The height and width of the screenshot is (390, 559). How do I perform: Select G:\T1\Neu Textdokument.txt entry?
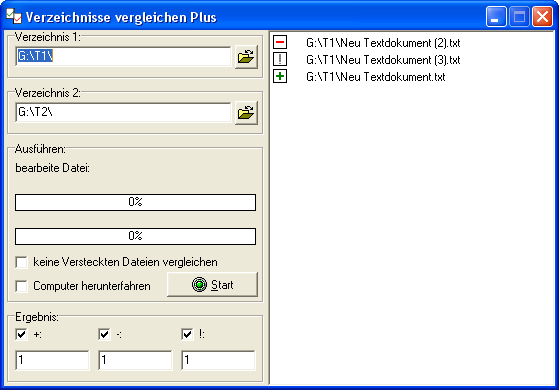point(375,77)
